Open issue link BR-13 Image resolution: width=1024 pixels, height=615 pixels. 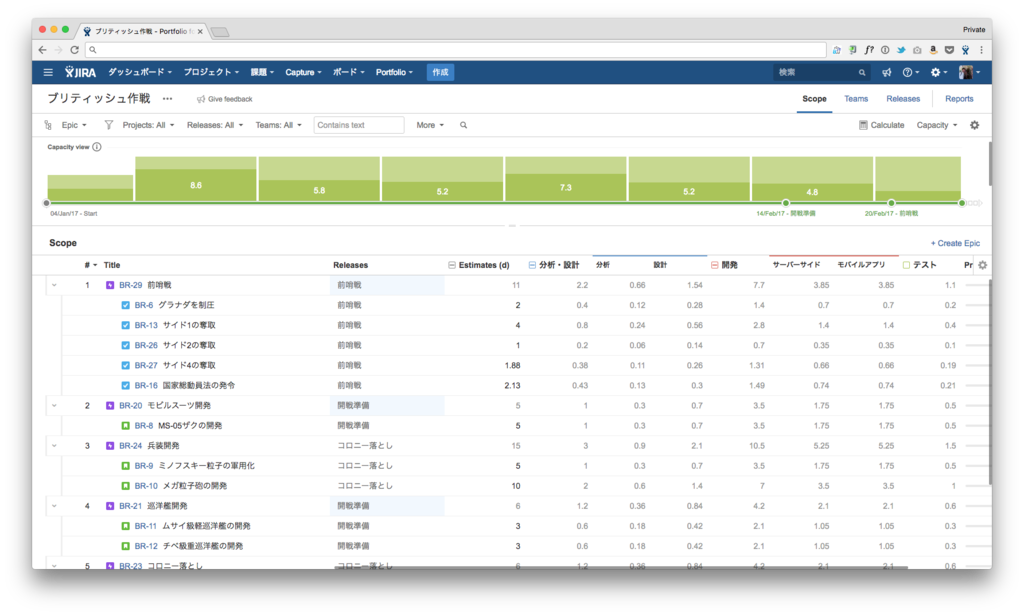146,325
